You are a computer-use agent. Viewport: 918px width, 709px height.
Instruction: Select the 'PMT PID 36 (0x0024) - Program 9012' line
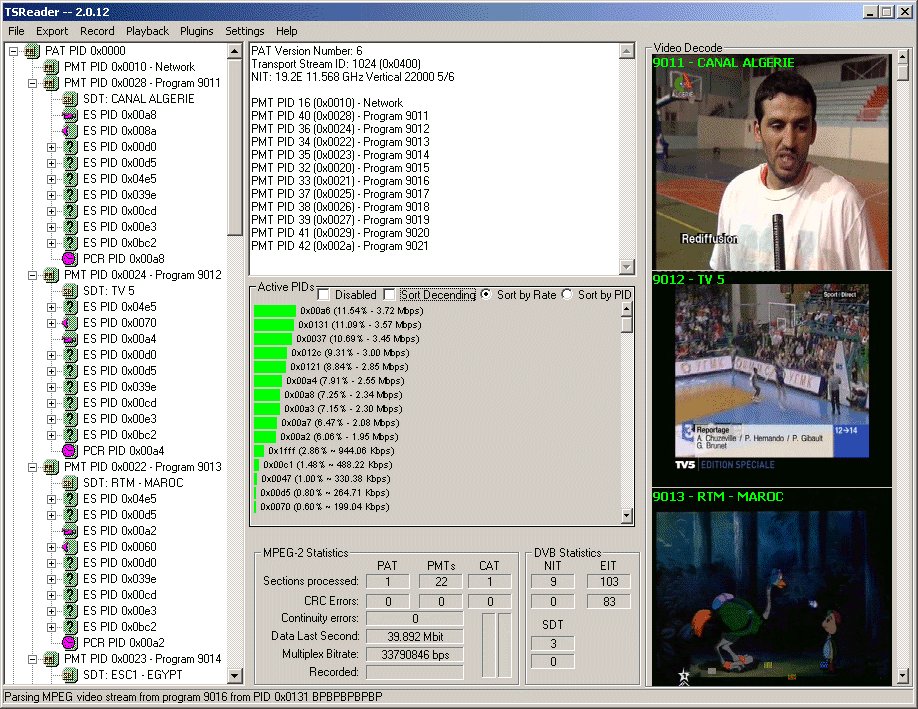(340, 129)
